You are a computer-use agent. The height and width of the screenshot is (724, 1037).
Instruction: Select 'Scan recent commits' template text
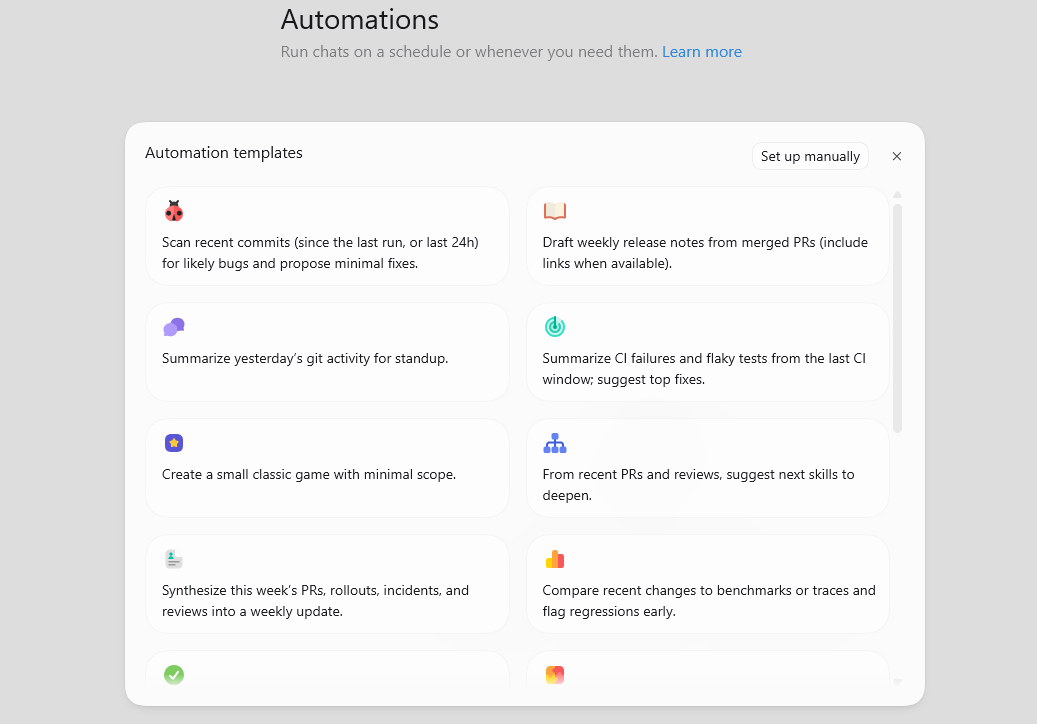[x=320, y=253]
